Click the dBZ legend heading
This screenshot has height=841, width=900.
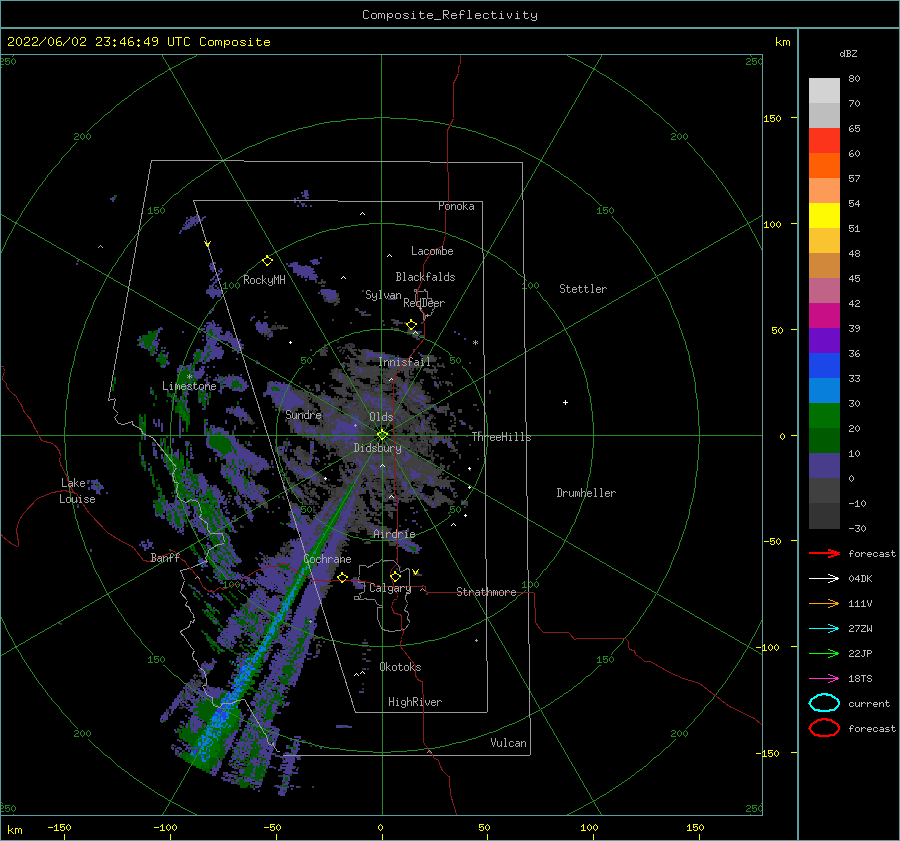[x=848, y=53]
